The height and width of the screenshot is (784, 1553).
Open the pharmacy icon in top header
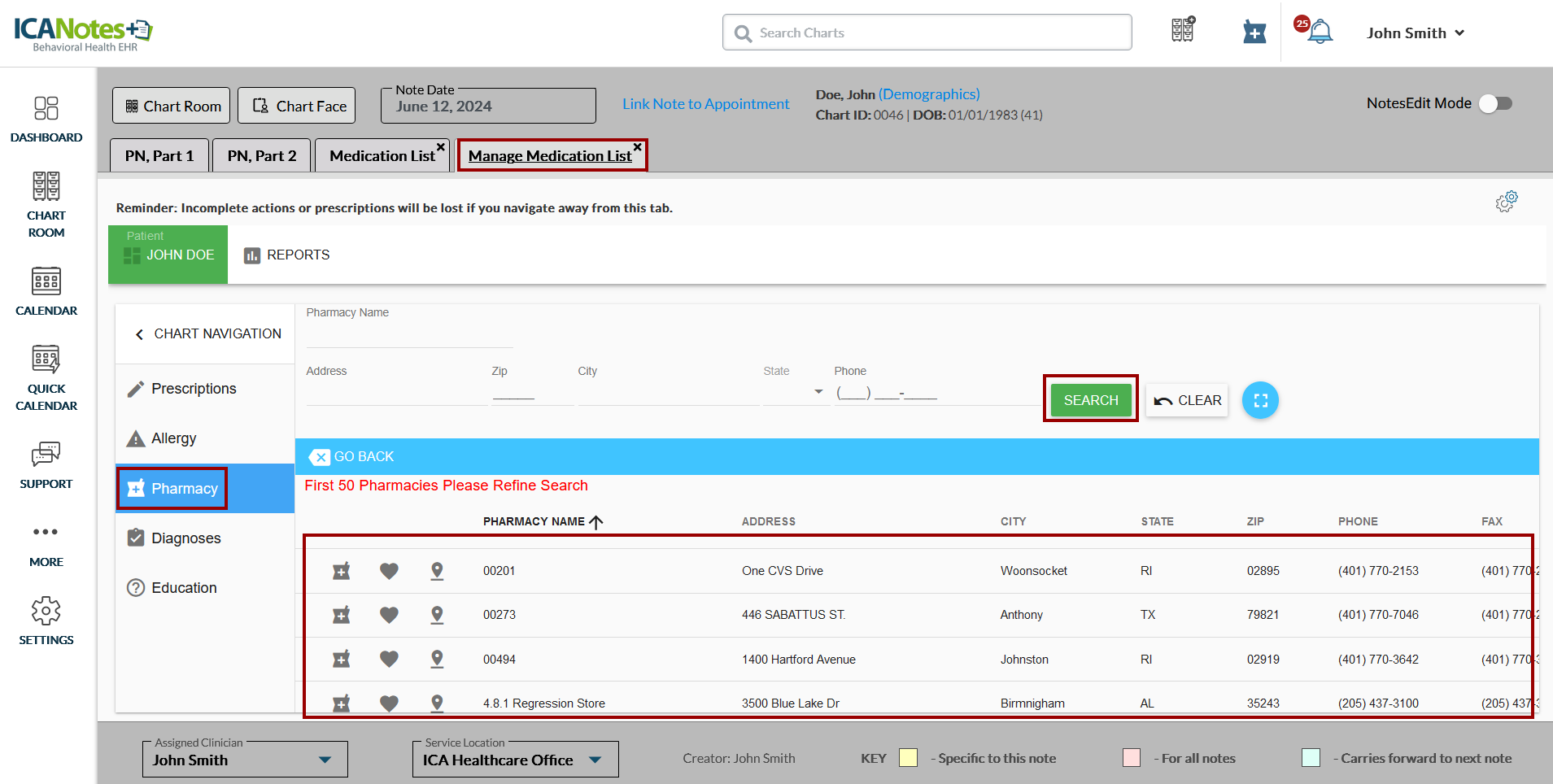tap(1254, 33)
